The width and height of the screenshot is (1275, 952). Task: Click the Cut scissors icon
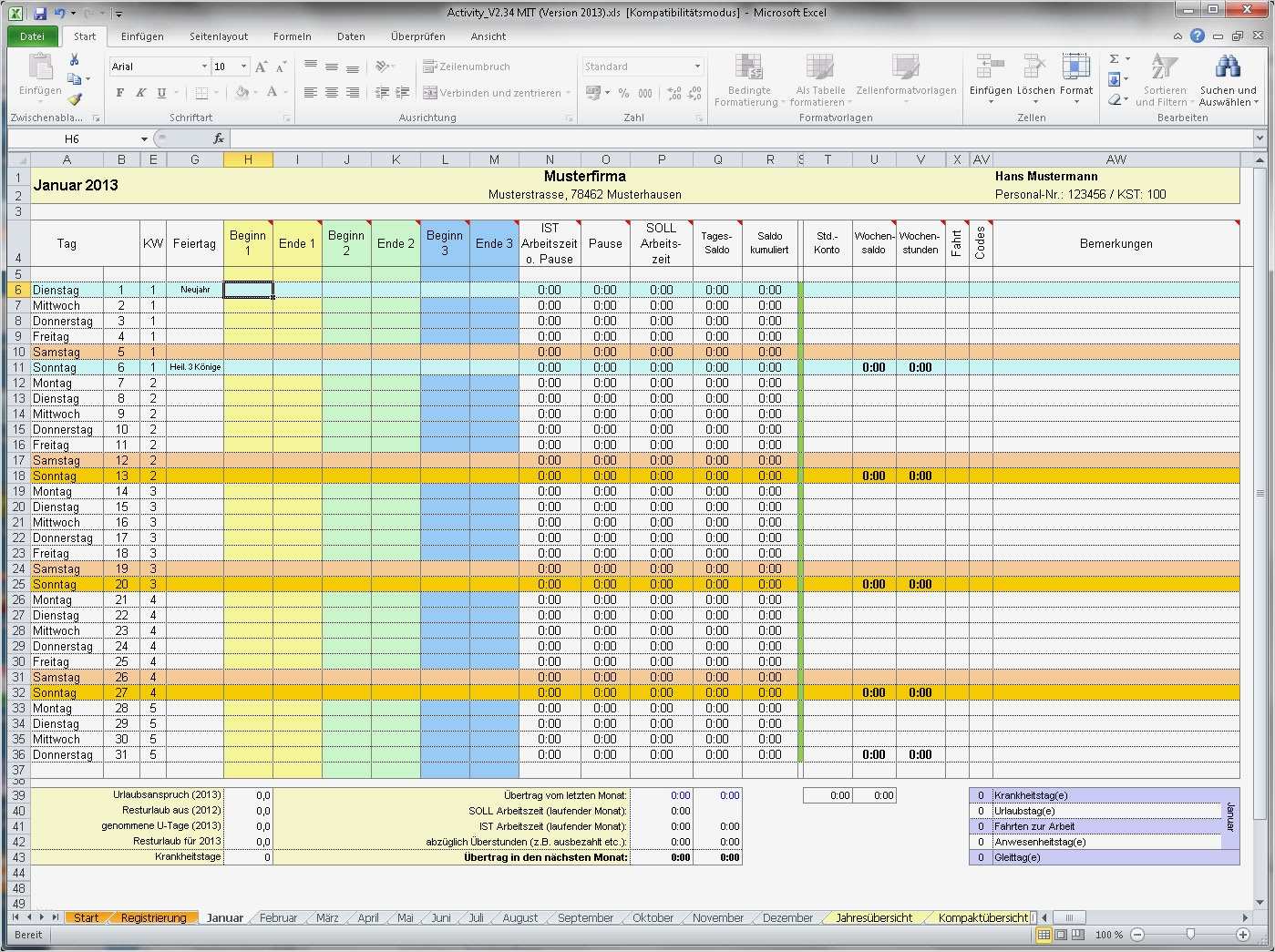click(75, 60)
